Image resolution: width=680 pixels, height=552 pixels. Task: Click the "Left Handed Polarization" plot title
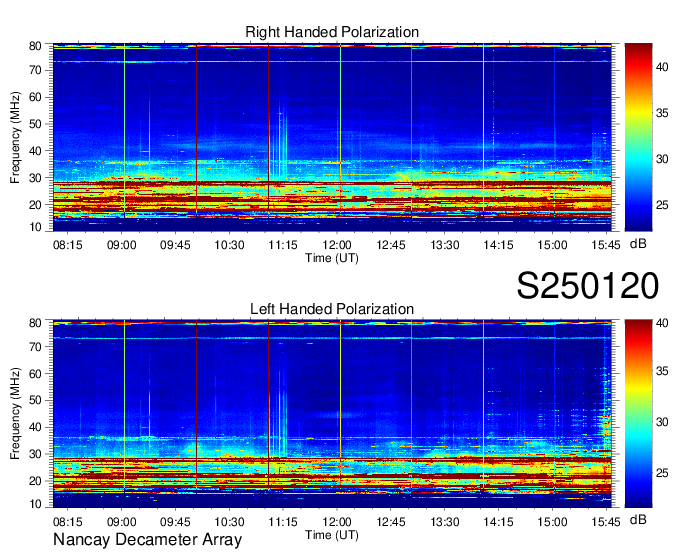(332, 309)
